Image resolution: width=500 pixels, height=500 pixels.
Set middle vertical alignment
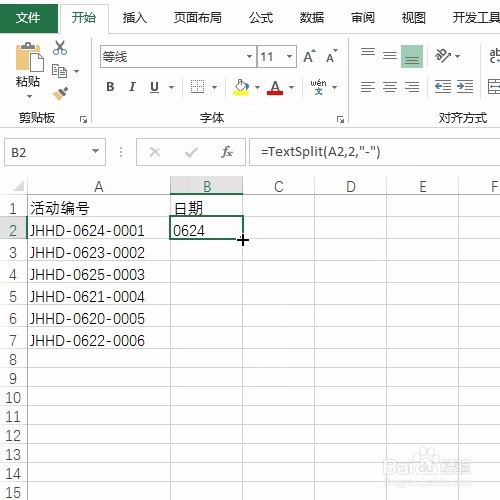(390, 56)
